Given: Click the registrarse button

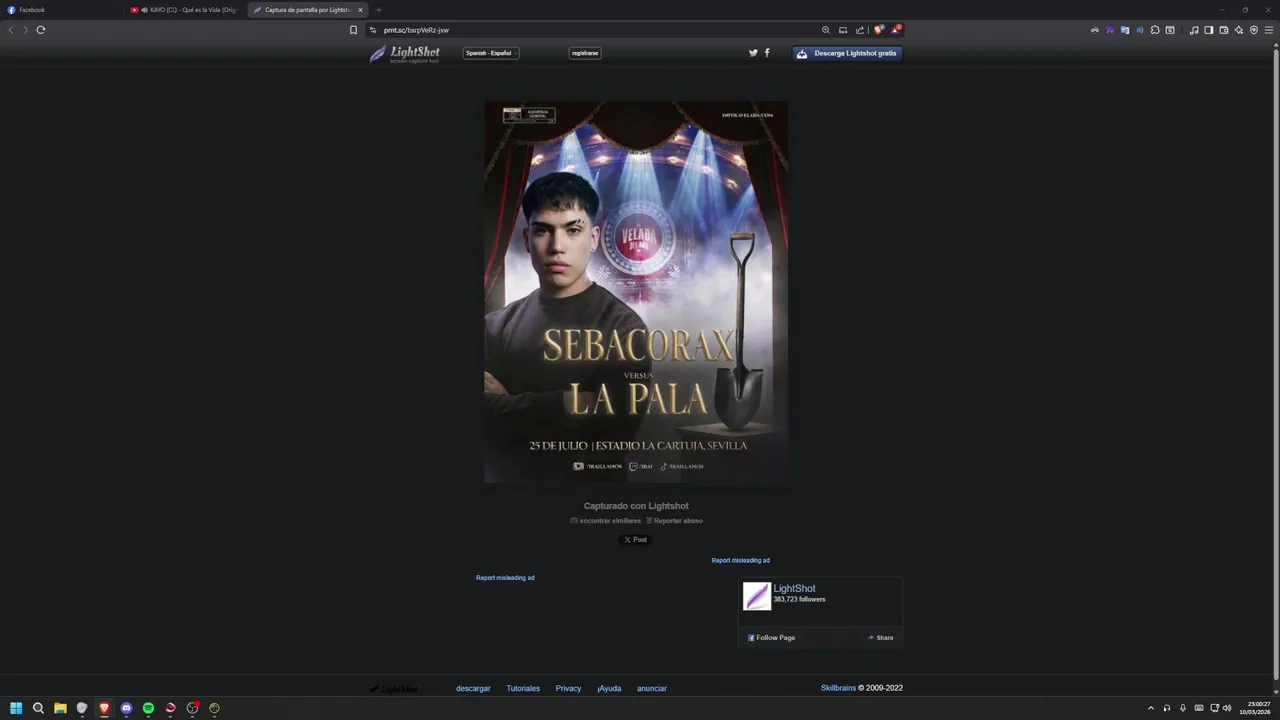Looking at the screenshot, I should click(x=585, y=53).
